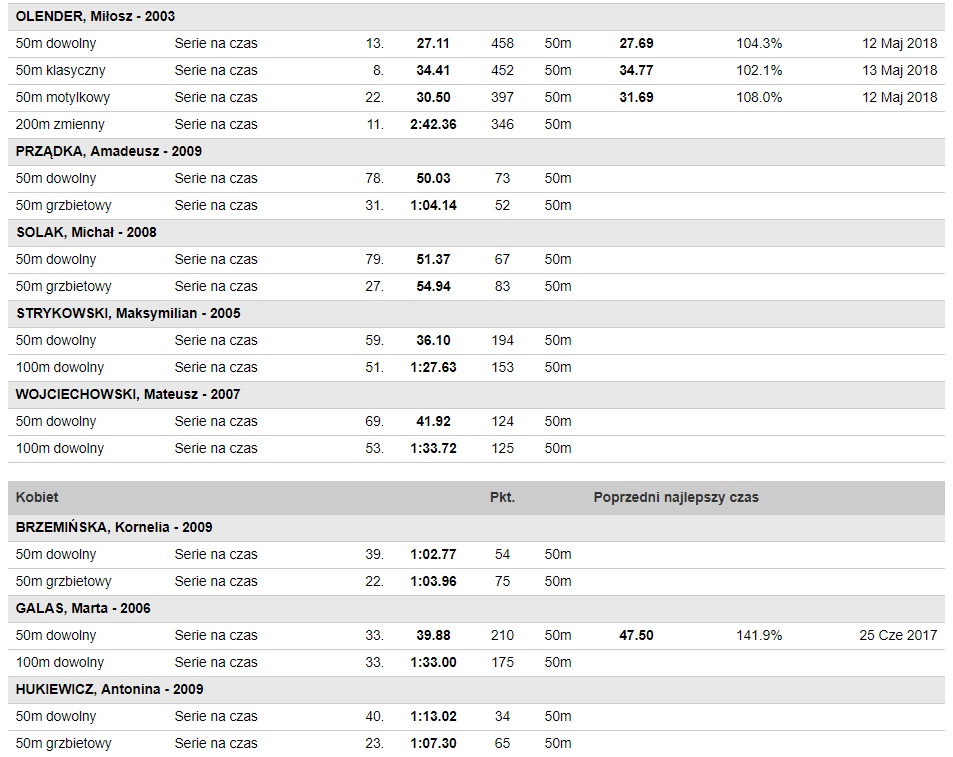This screenshot has width=953, height=757.
Task: Click WOJCIECHOWSKI, Mateusz - 2007 name
Action: click(128, 394)
